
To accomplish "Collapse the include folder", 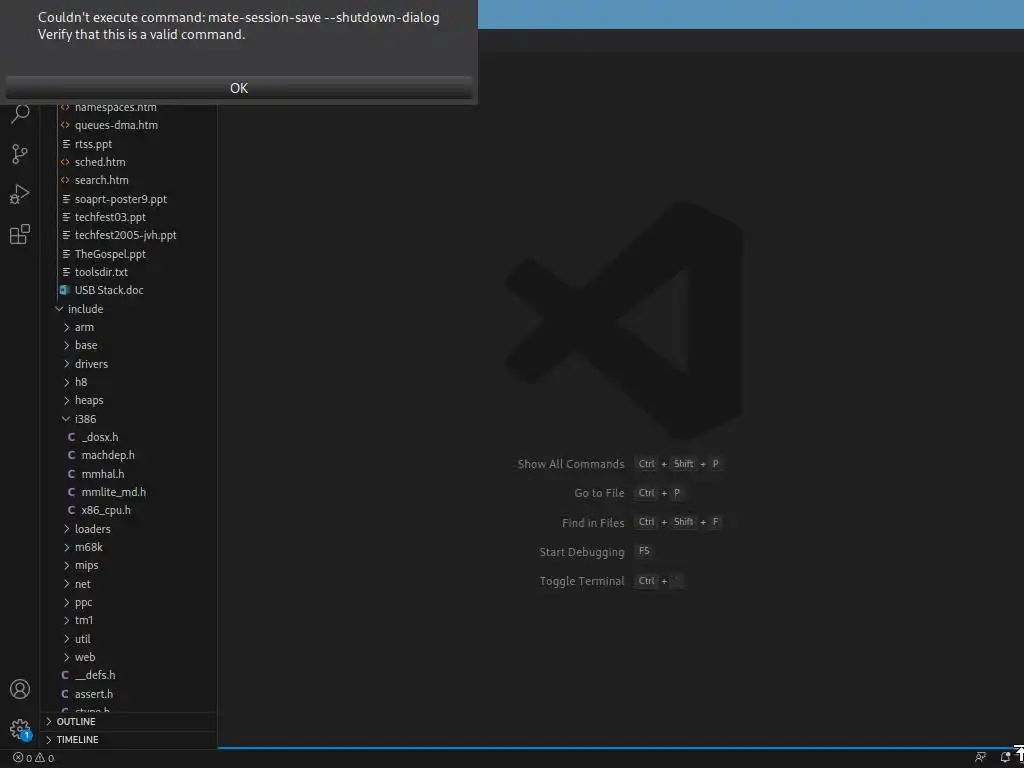I will [129, 309].
